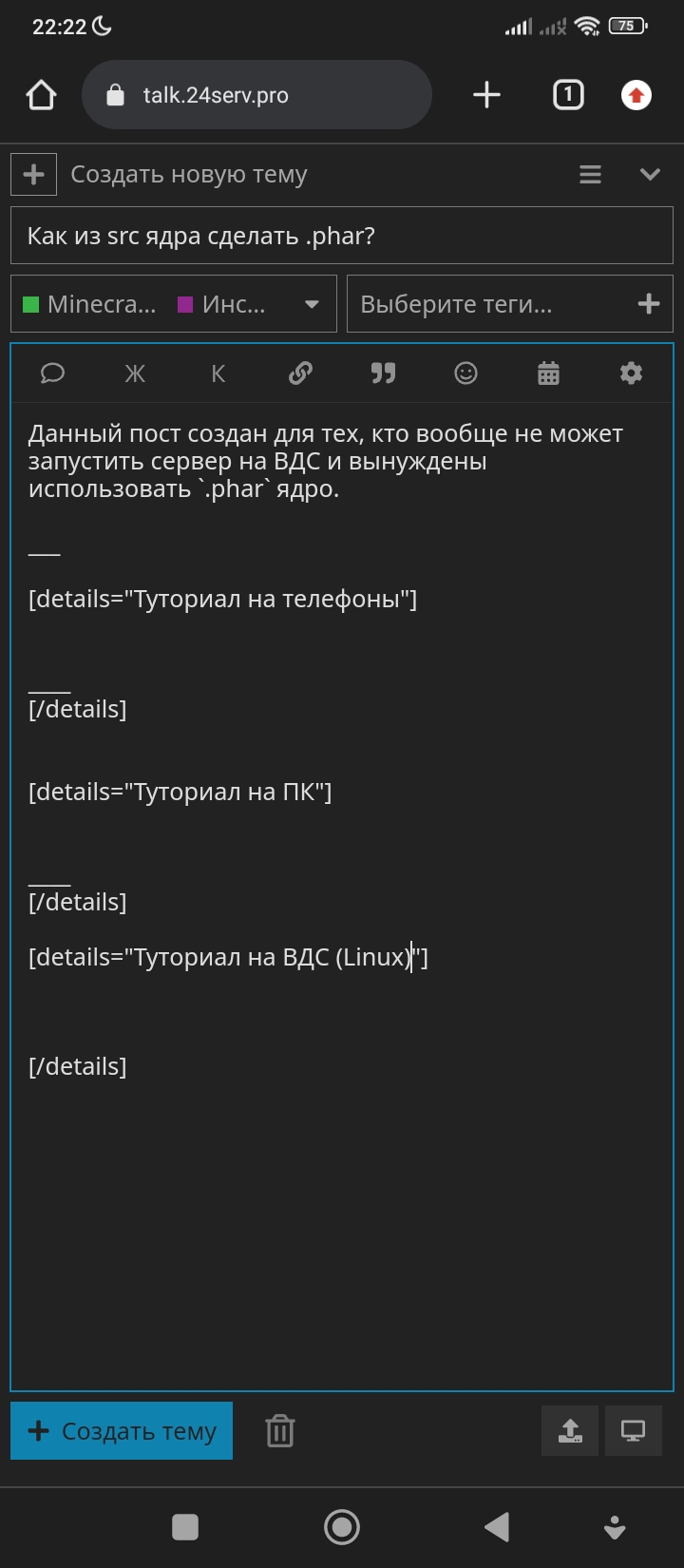Insert a hyperlink with the chain icon

pyautogui.click(x=300, y=373)
